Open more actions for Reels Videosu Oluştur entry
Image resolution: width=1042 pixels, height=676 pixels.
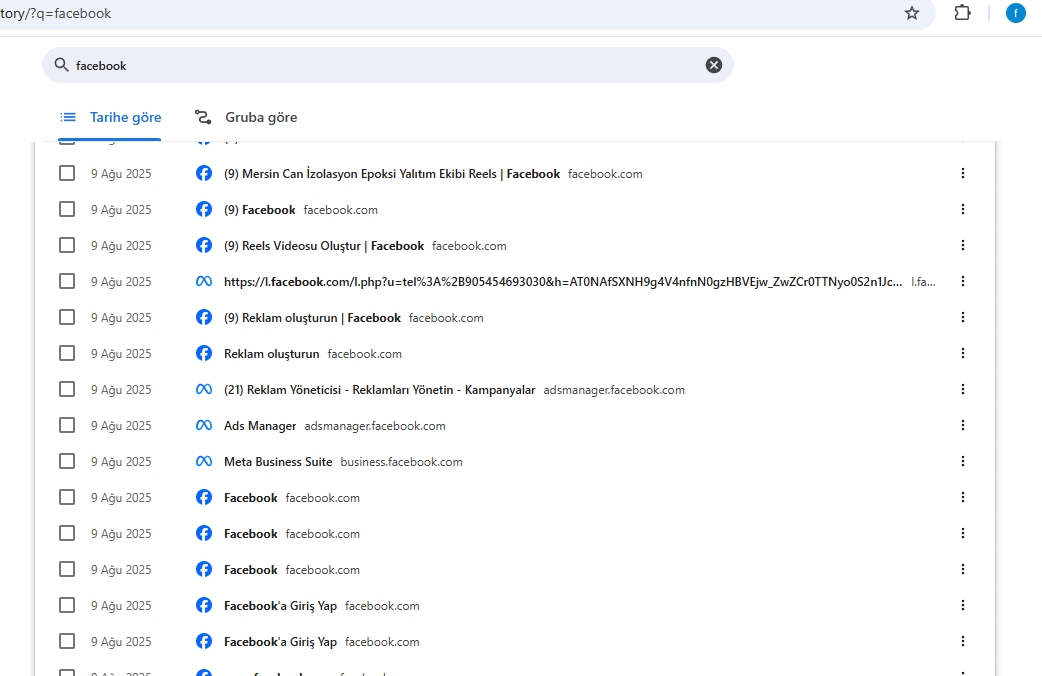pos(962,245)
